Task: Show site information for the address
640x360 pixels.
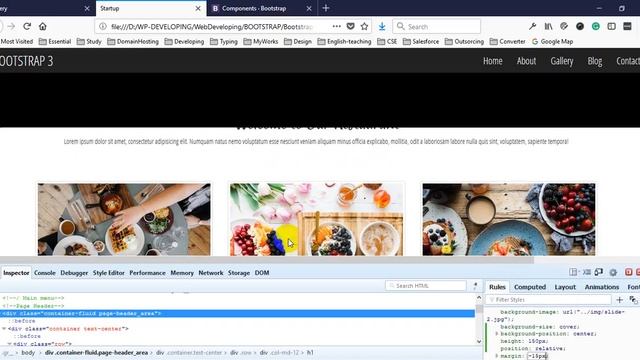Action: pyautogui.click(x=103, y=27)
